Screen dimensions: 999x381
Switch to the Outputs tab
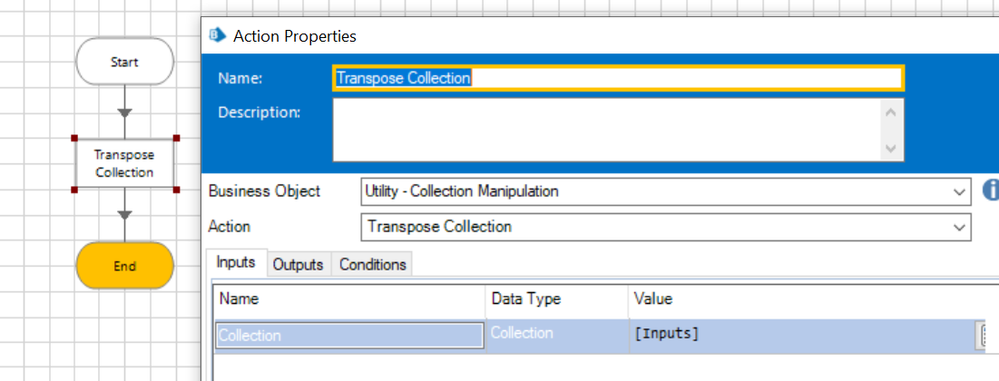tap(298, 264)
